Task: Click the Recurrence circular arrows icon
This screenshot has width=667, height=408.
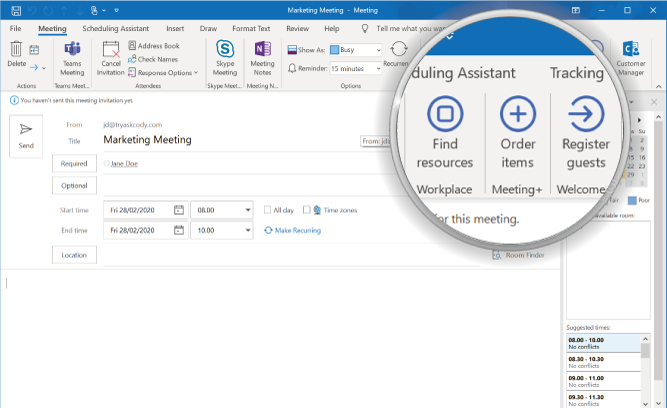Action: coord(399,49)
